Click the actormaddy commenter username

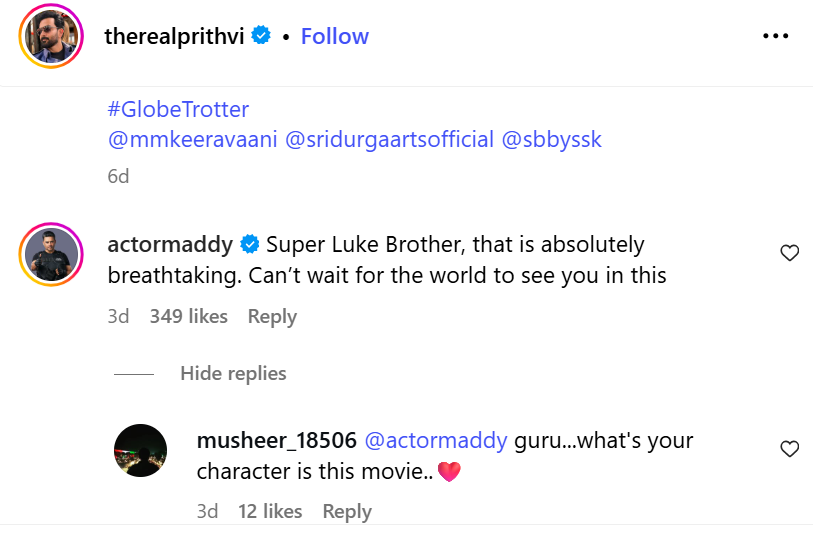170,244
